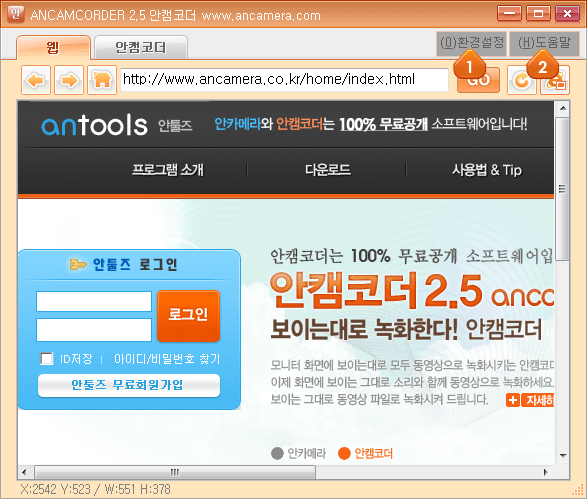Click the refresh page icon
Screen dimensions: 587x499
522,80
